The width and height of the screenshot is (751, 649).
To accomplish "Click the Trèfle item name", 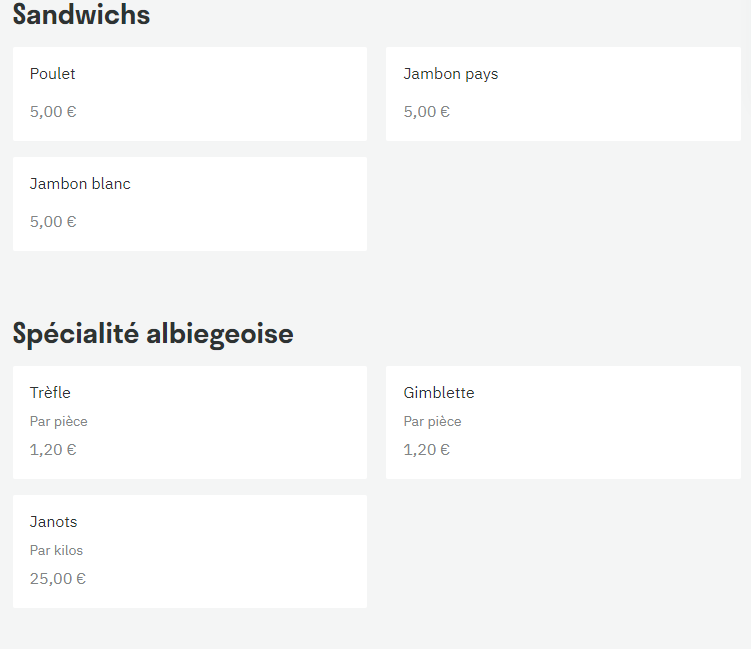I will tap(50, 393).
